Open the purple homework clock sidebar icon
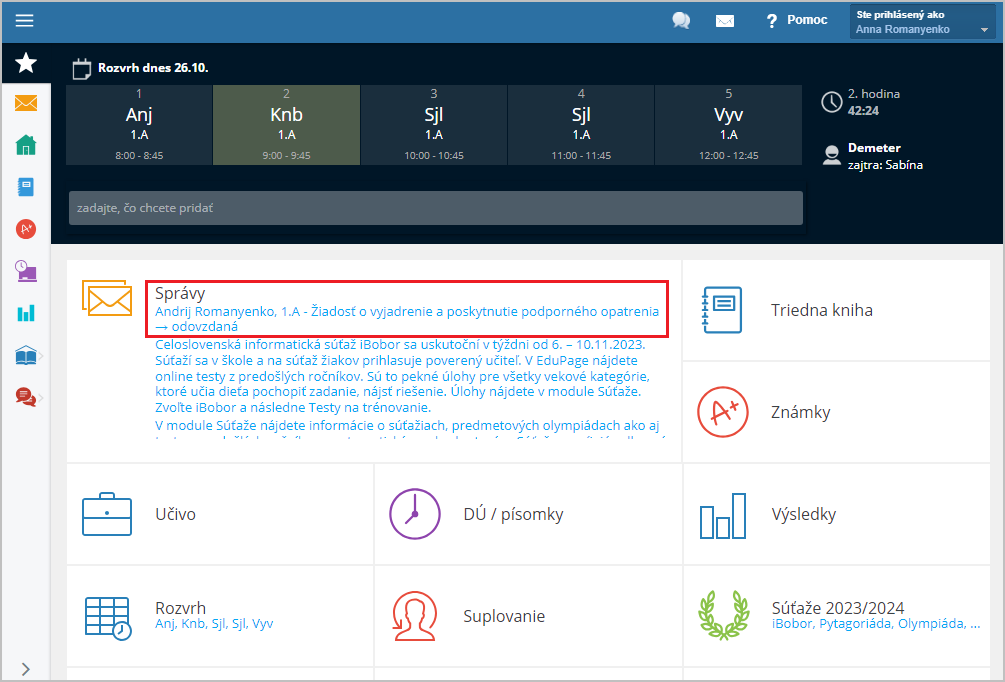1005x682 pixels. pos(26,271)
